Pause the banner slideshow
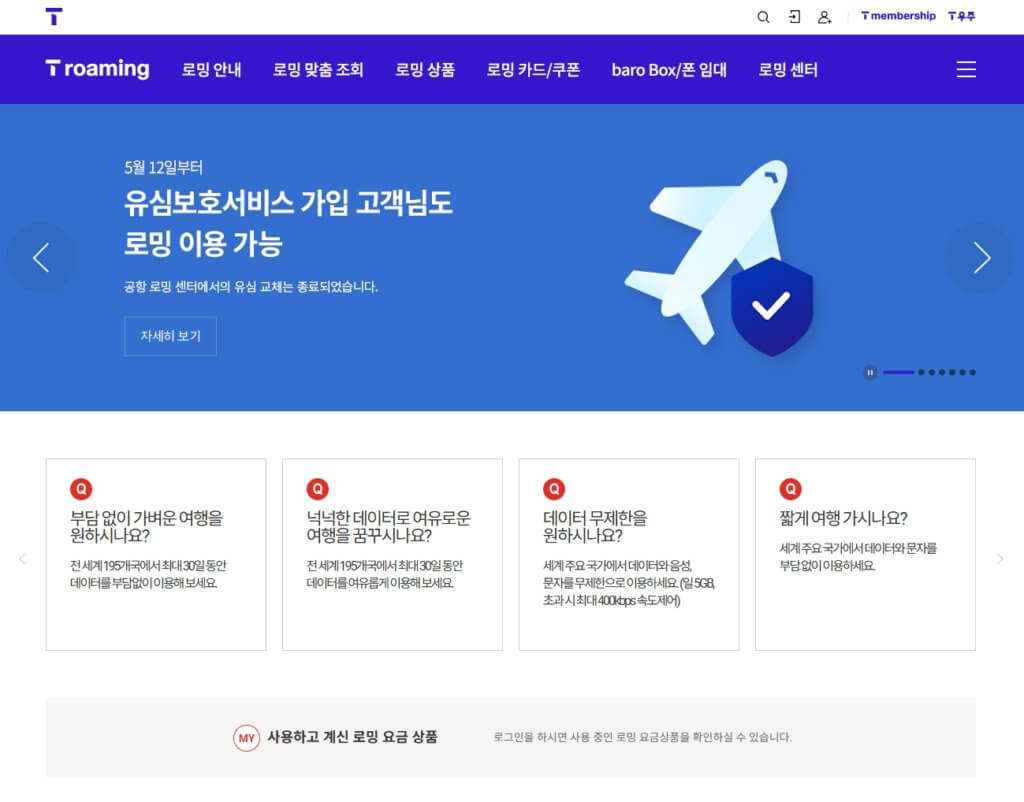 pos(870,372)
